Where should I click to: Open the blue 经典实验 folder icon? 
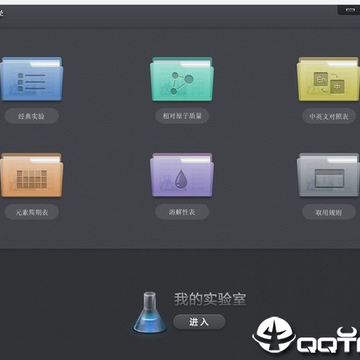(31, 79)
